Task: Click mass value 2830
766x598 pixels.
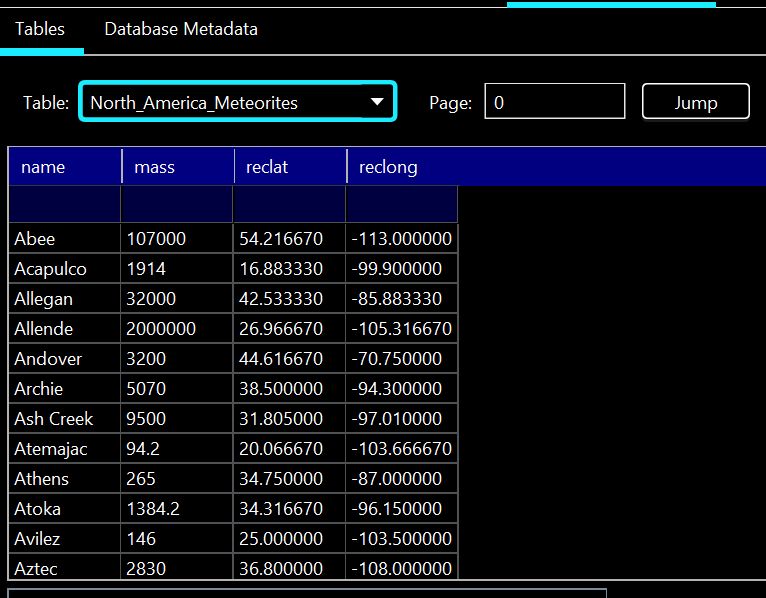Action: pos(177,567)
